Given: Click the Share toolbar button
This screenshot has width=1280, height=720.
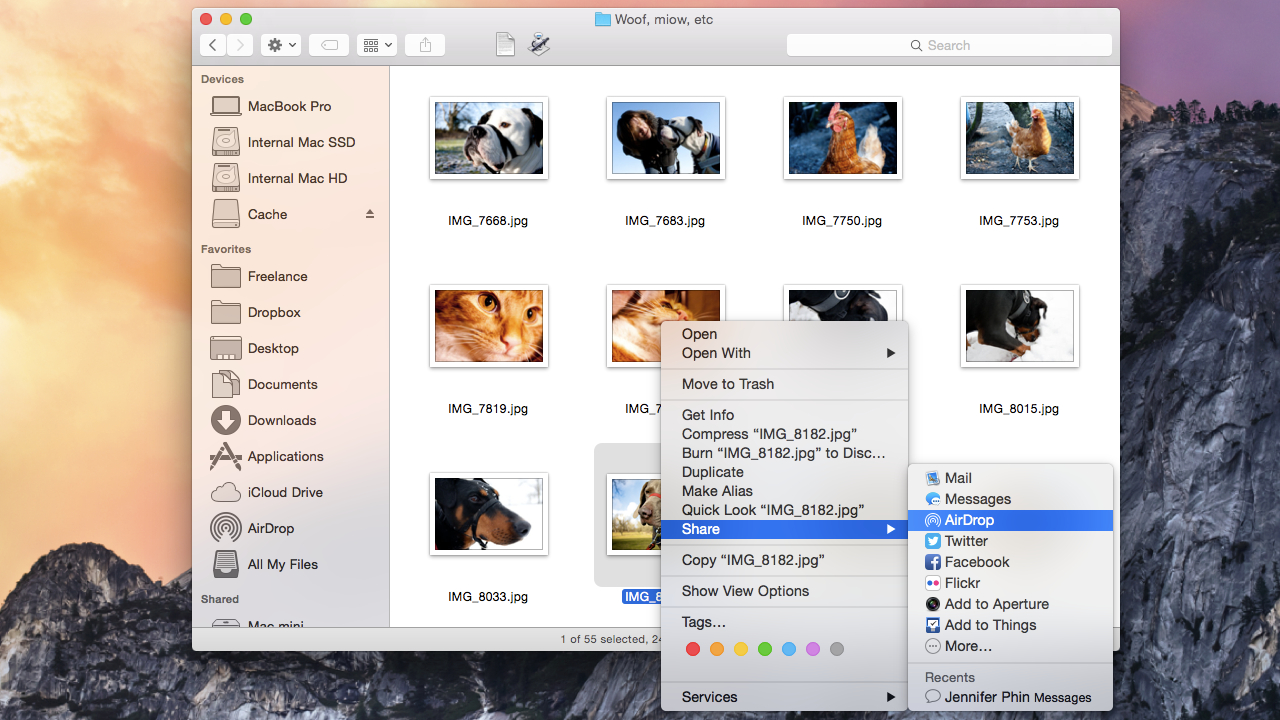Looking at the screenshot, I should 426,45.
